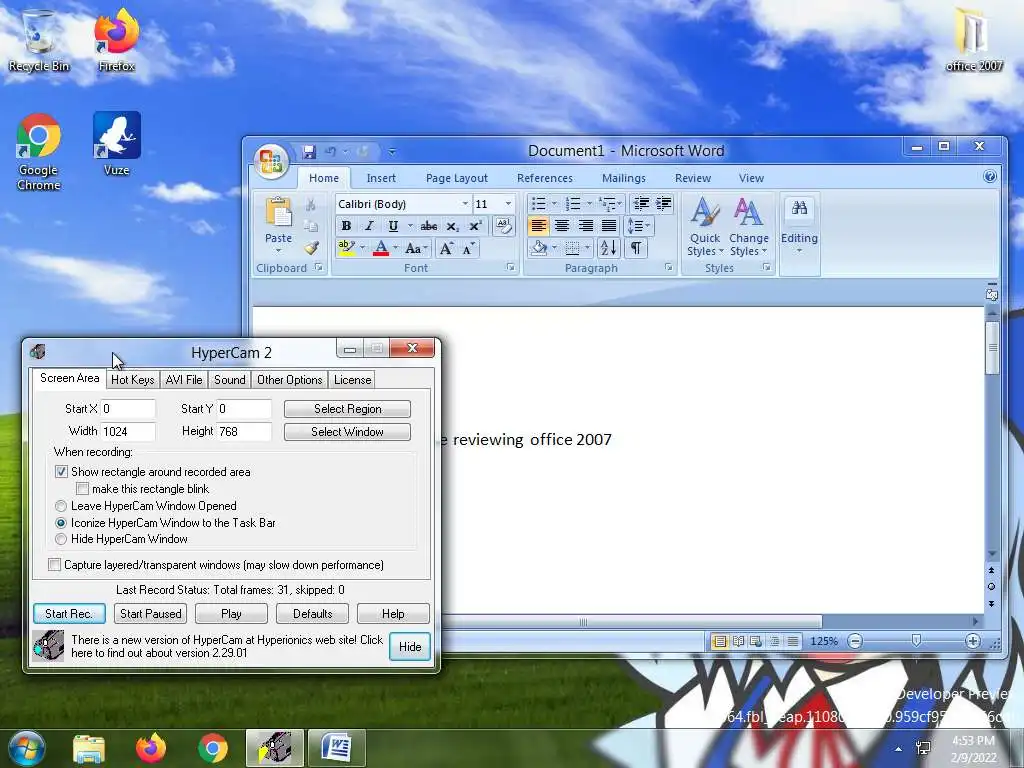This screenshot has height=768, width=1024.
Task: Click the HyperCam Width input field
Action: [x=128, y=431]
